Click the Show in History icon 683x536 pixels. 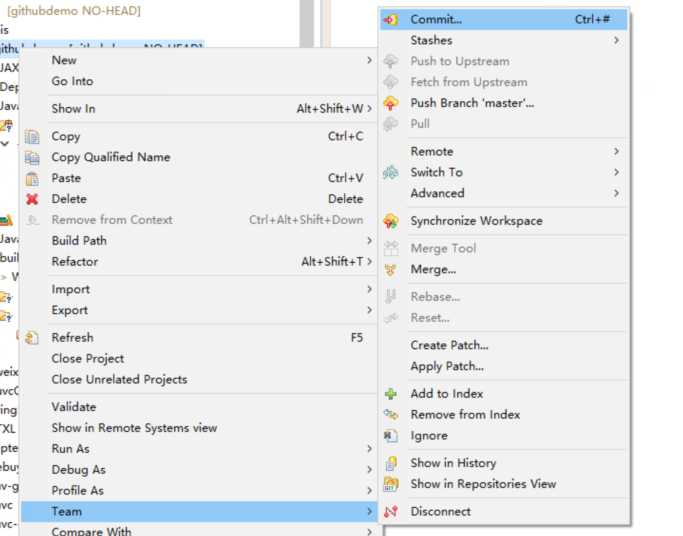pos(391,463)
